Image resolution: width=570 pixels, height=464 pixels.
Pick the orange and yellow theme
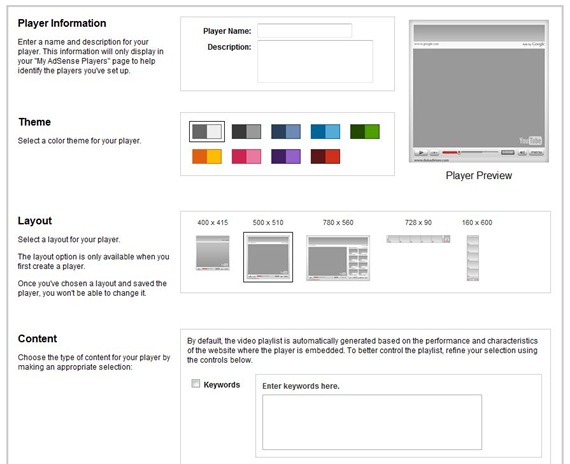coord(207,156)
